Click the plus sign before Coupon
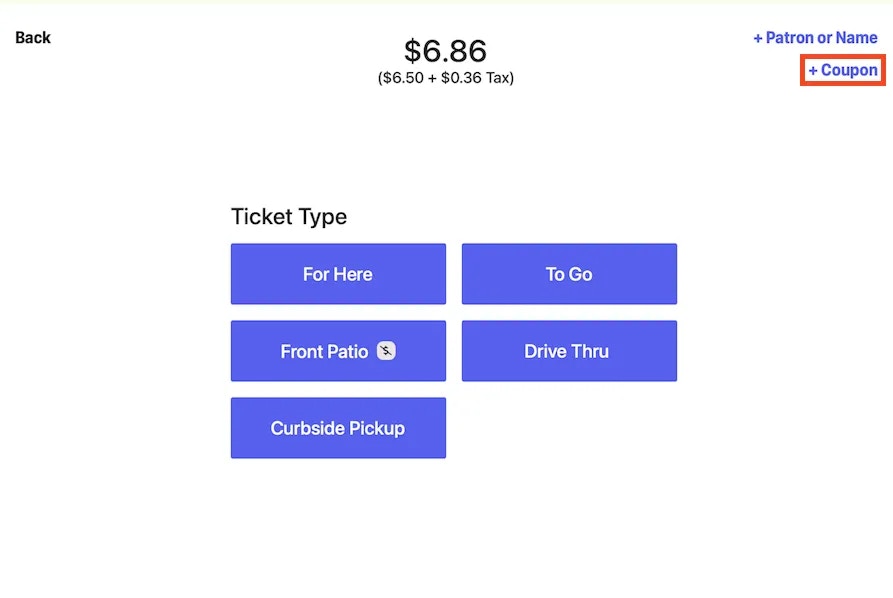893x598 pixels. click(813, 71)
